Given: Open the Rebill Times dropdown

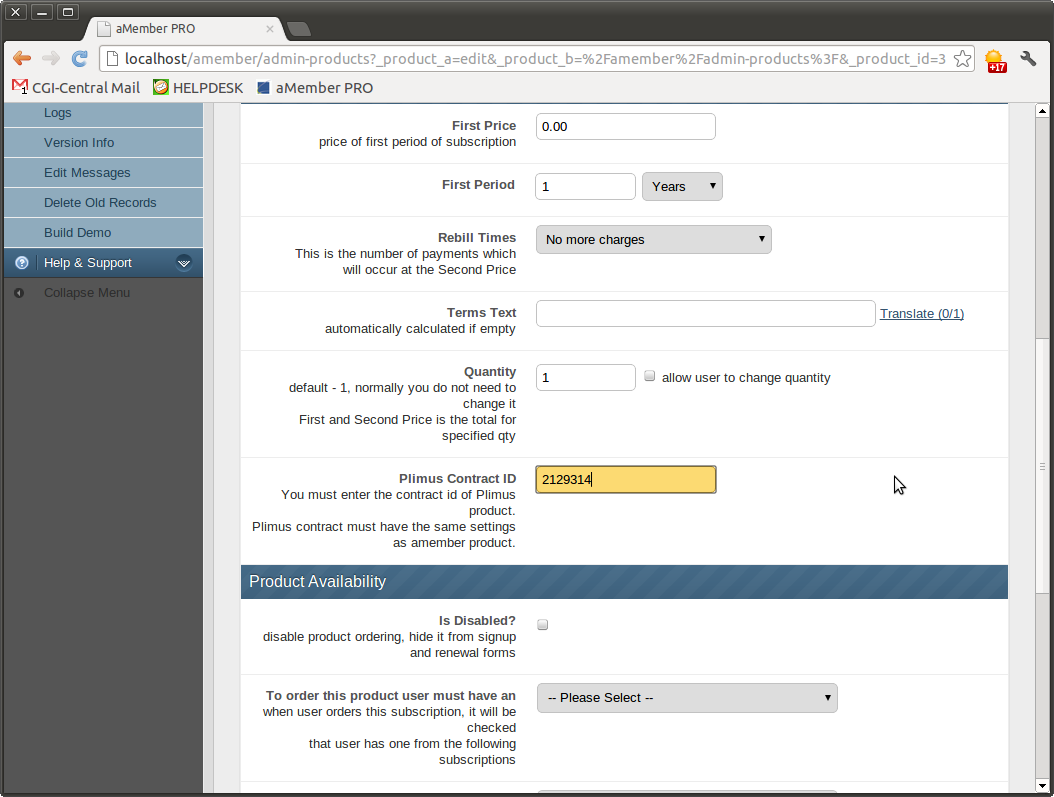Looking at the screenshot, I should 654,240.
